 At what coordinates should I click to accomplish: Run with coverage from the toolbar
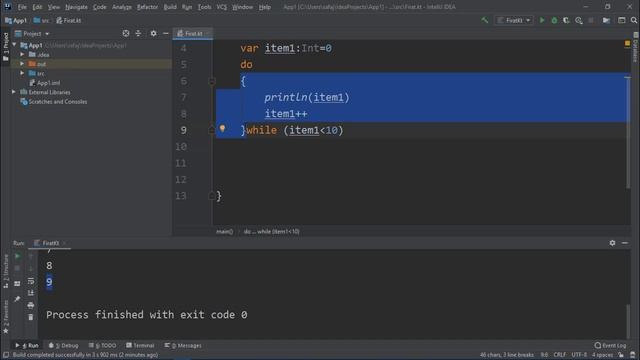566,20
